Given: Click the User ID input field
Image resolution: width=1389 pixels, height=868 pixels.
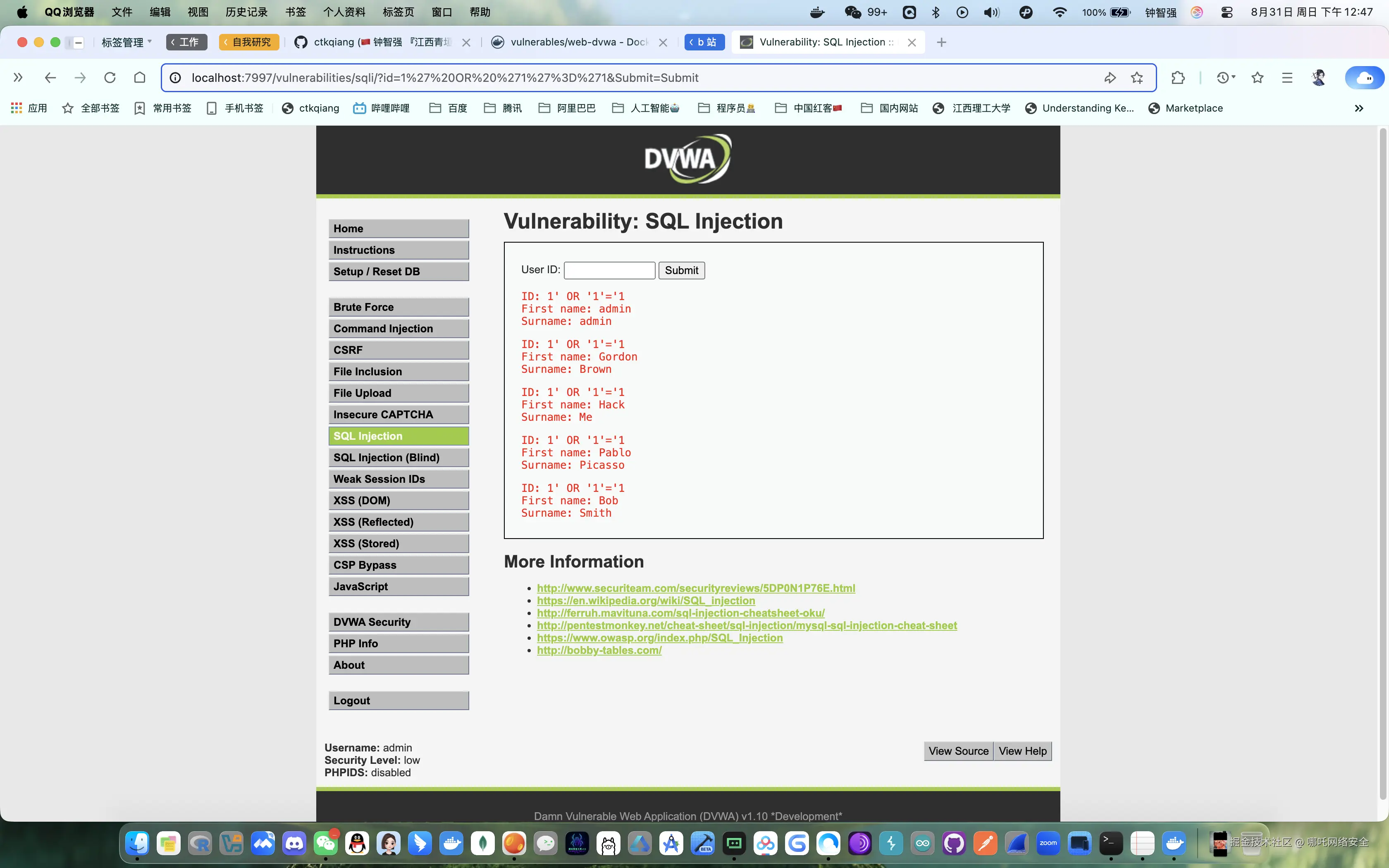Looking at the screenshot, I should click(x=609, y=270).
